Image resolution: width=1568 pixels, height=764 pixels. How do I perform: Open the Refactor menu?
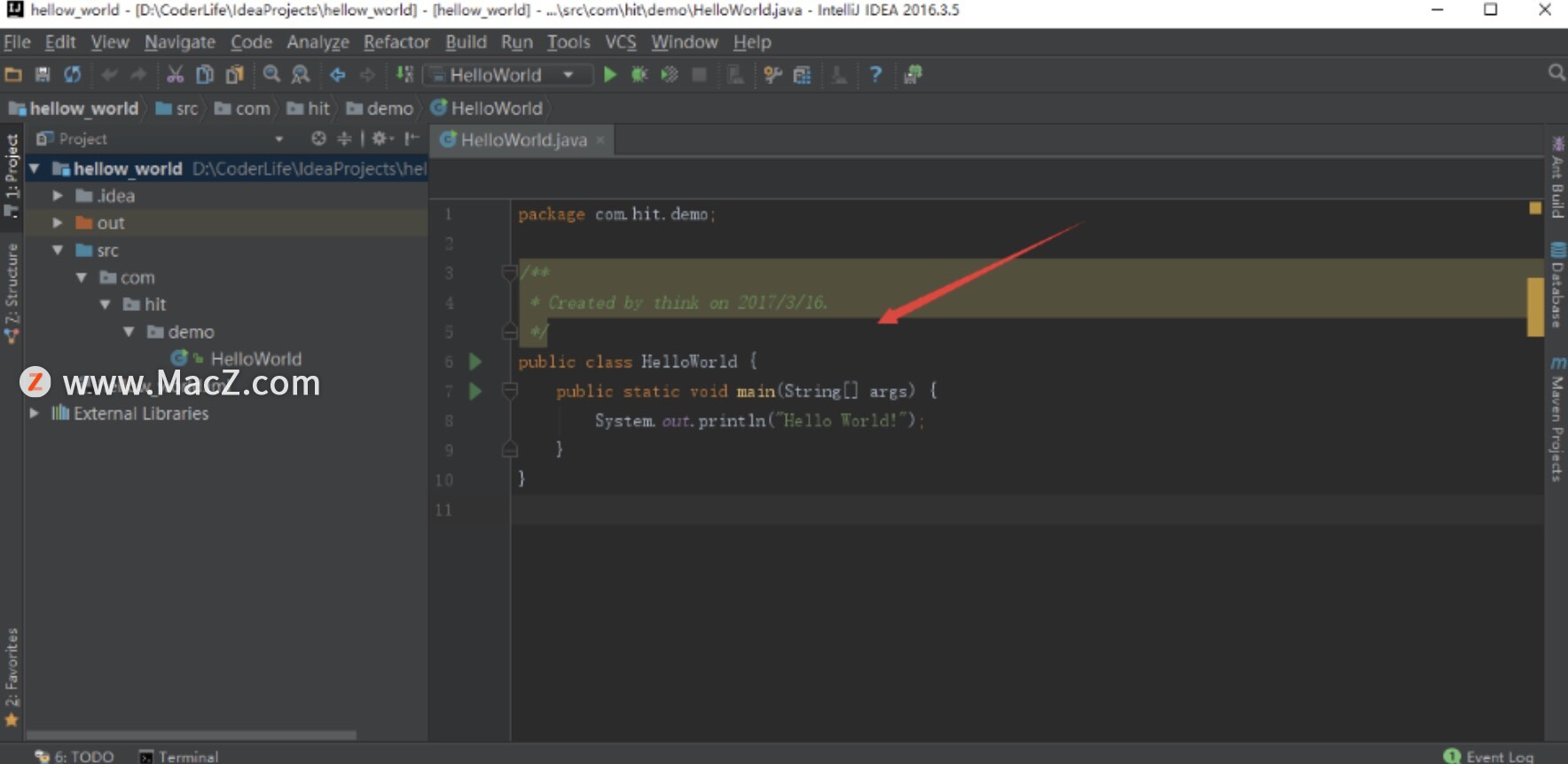[396, 42]
